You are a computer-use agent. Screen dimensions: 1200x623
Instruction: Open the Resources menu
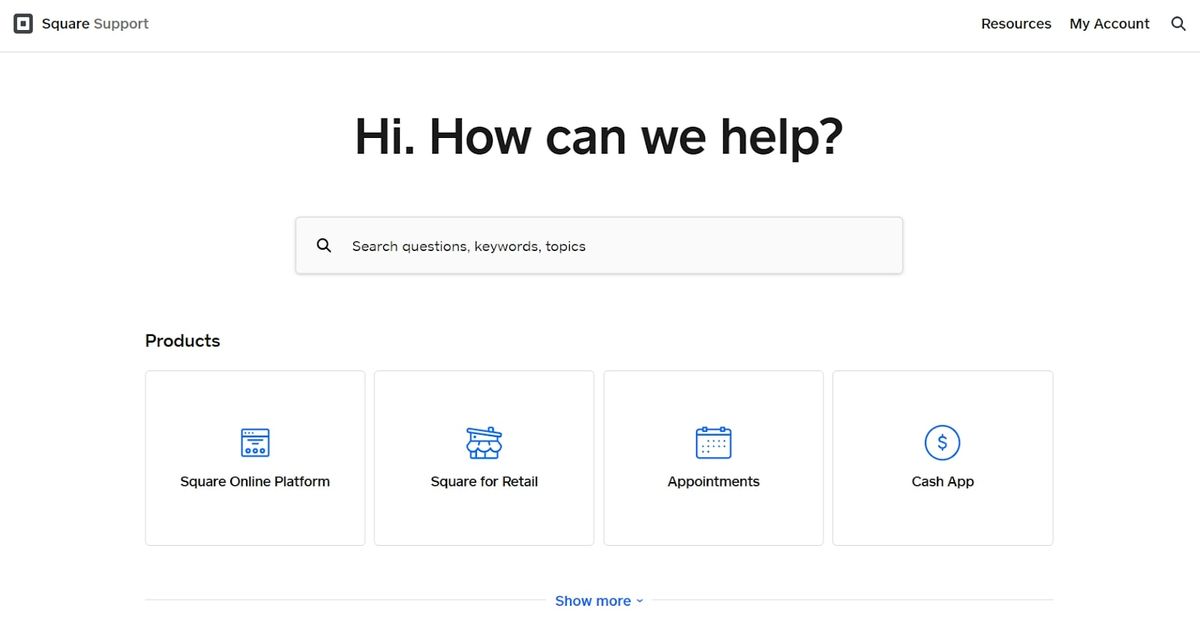click(1016, 23)
